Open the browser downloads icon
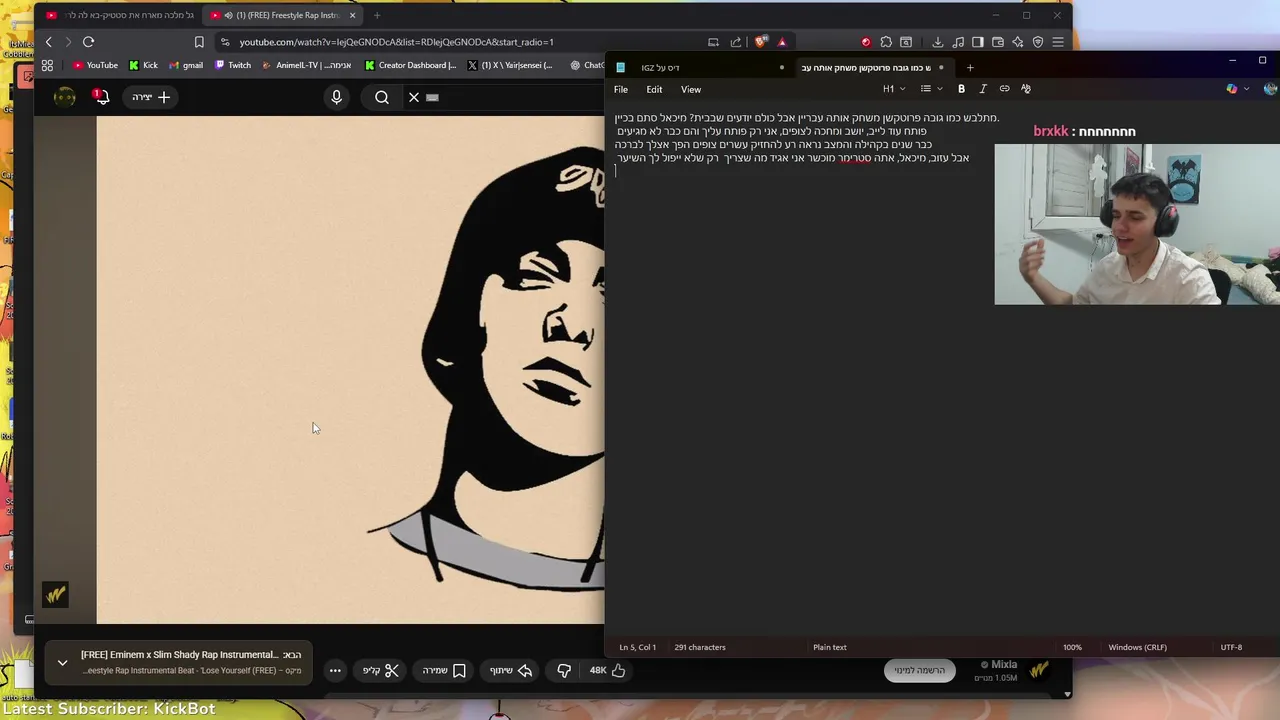The width and height of the screenshot is (1280, 720). click(938, 42)
